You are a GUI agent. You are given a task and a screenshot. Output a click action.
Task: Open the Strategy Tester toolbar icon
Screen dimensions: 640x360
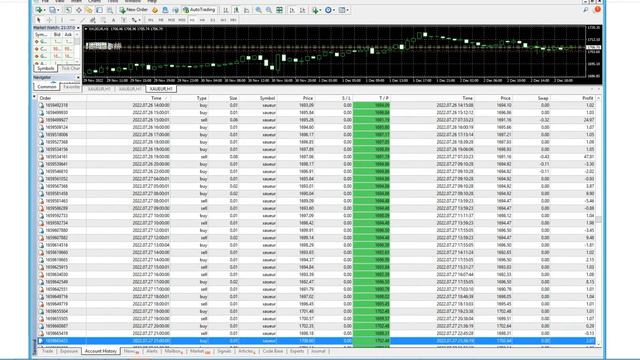tap(110, 10)
